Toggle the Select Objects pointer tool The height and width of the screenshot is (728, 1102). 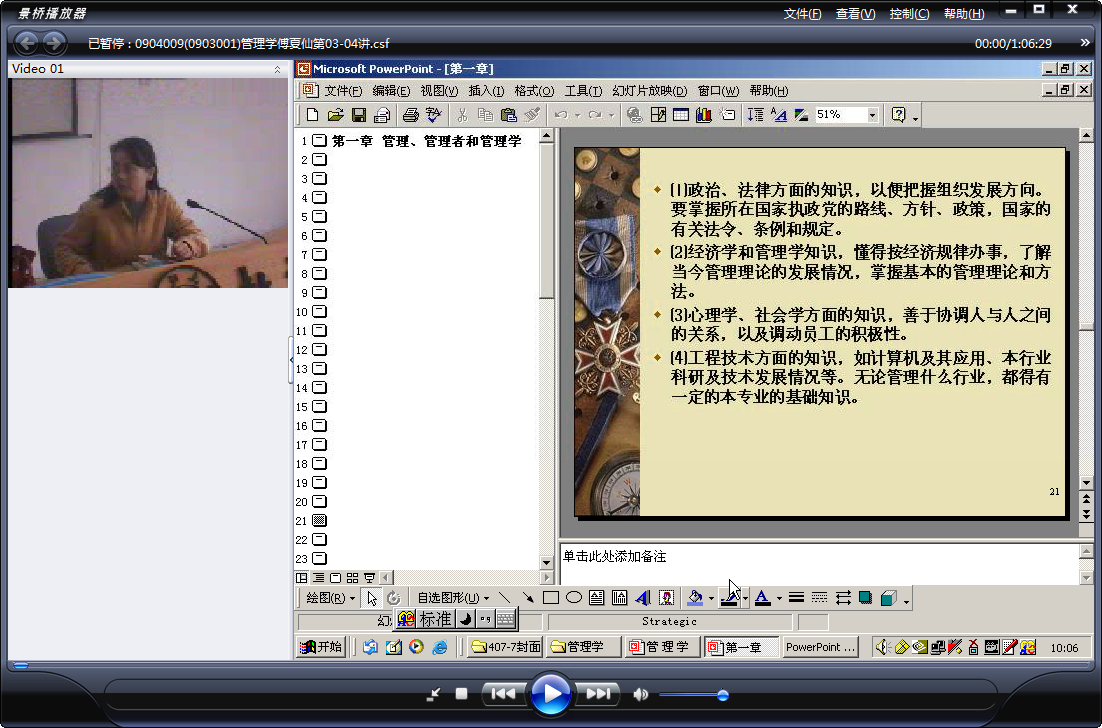pos(372,598)
